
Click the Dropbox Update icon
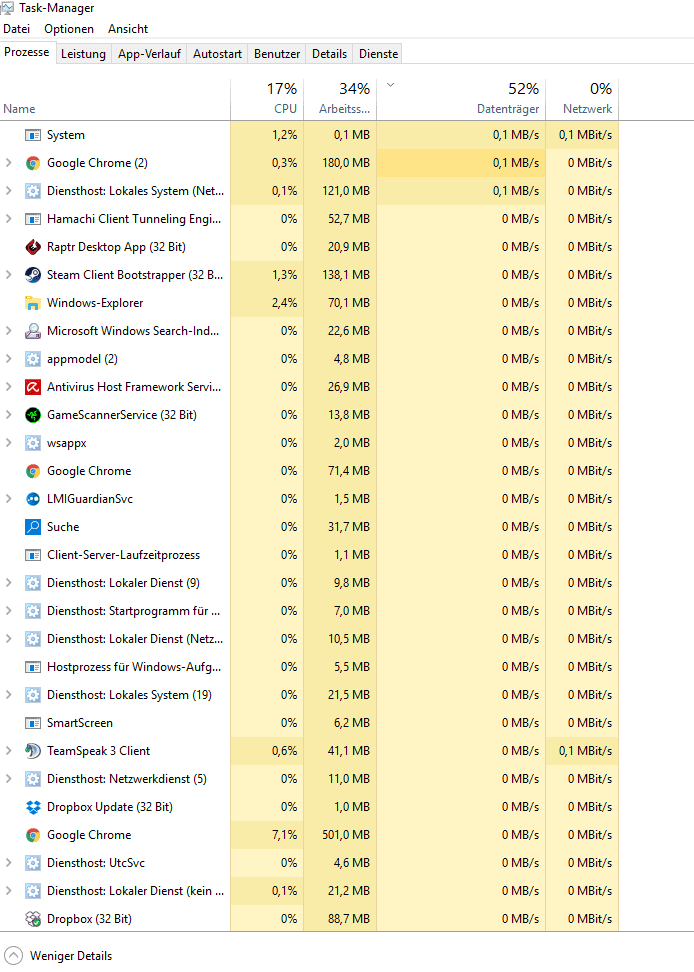pos(33,807)
